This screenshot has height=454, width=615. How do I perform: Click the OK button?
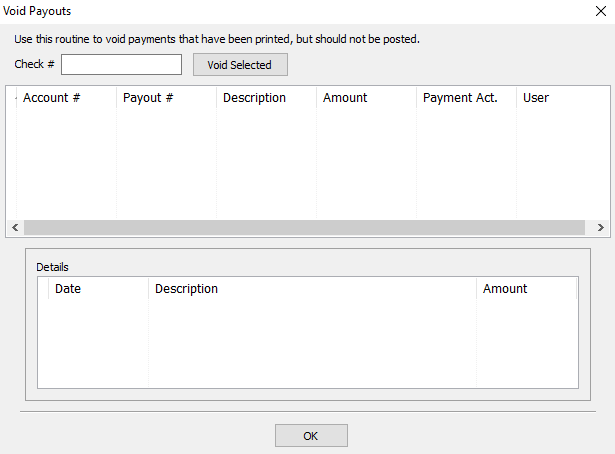(311, 436)
